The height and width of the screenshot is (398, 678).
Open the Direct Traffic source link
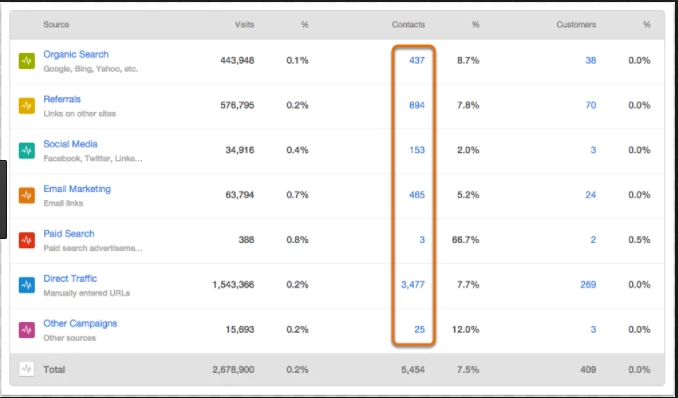[70, 279]
